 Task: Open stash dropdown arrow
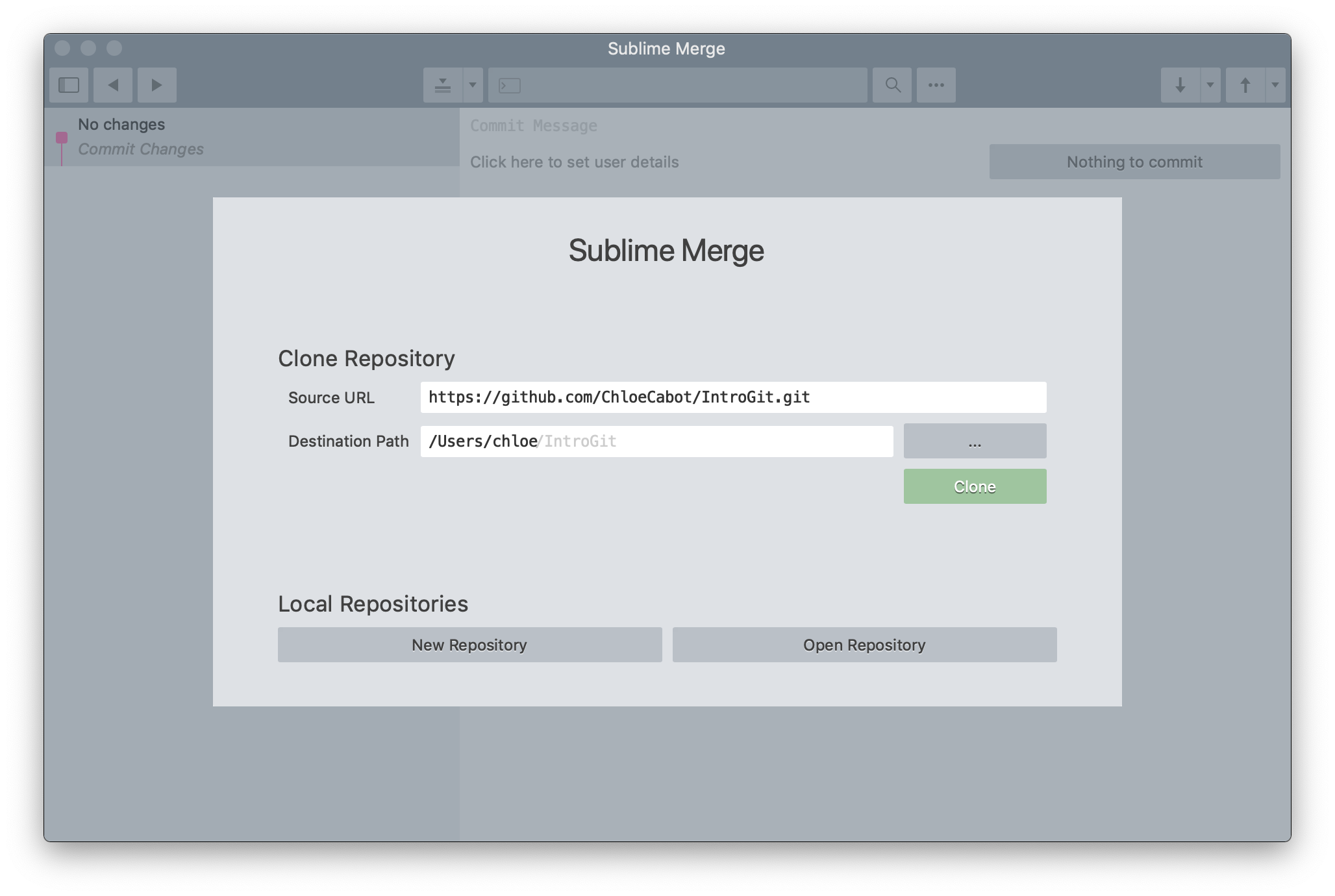(473, 85)
